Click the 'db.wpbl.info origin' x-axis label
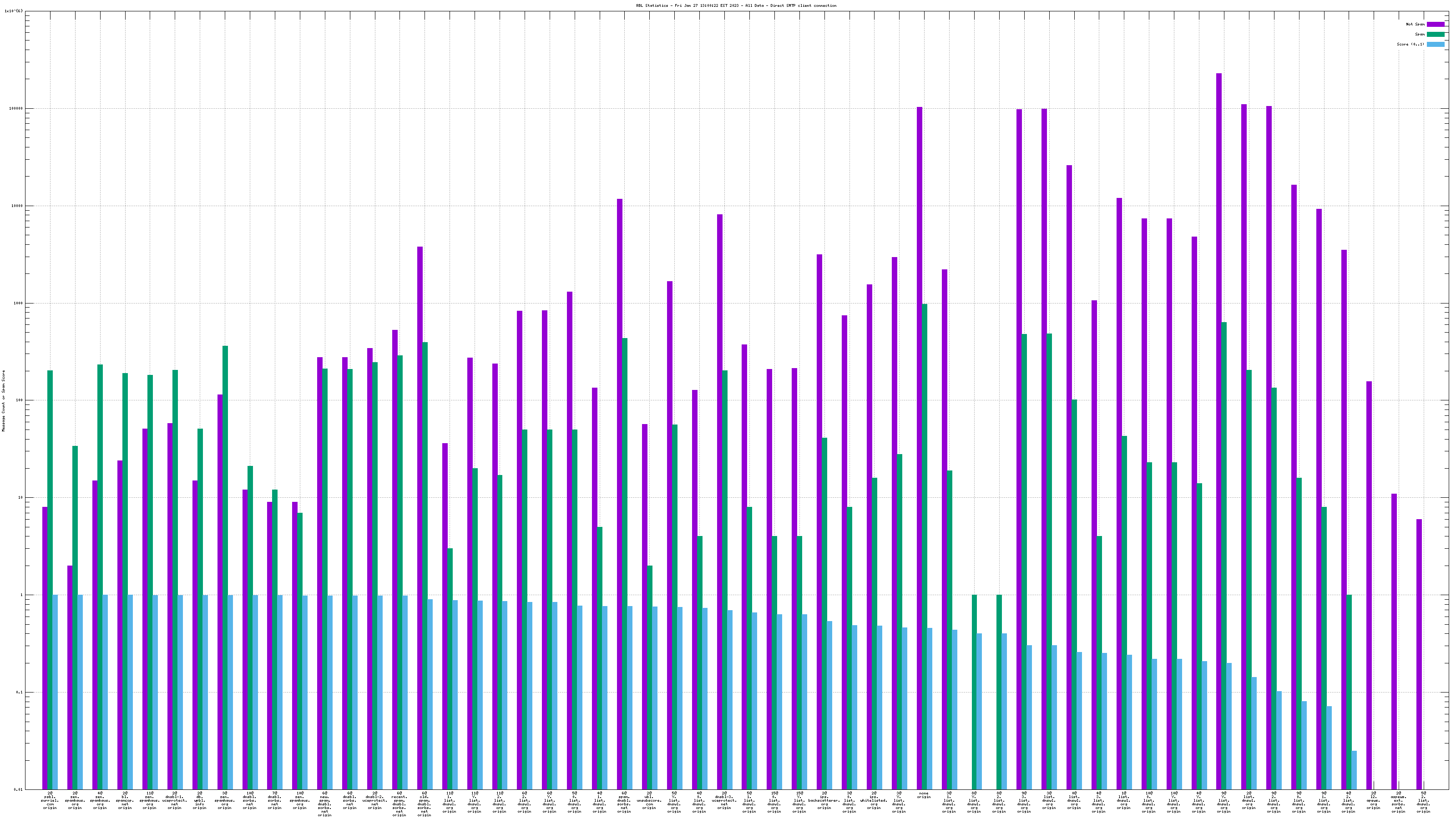 200,800
